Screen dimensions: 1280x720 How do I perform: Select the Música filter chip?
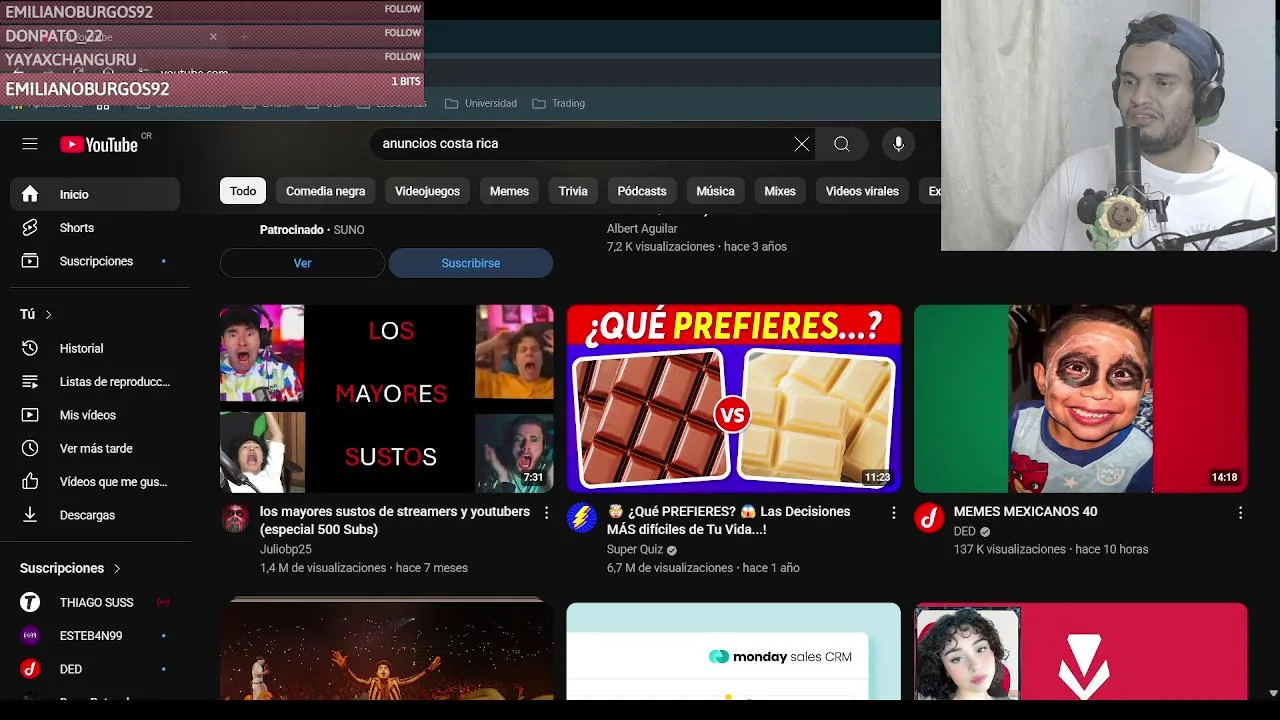tap(715, 191)
